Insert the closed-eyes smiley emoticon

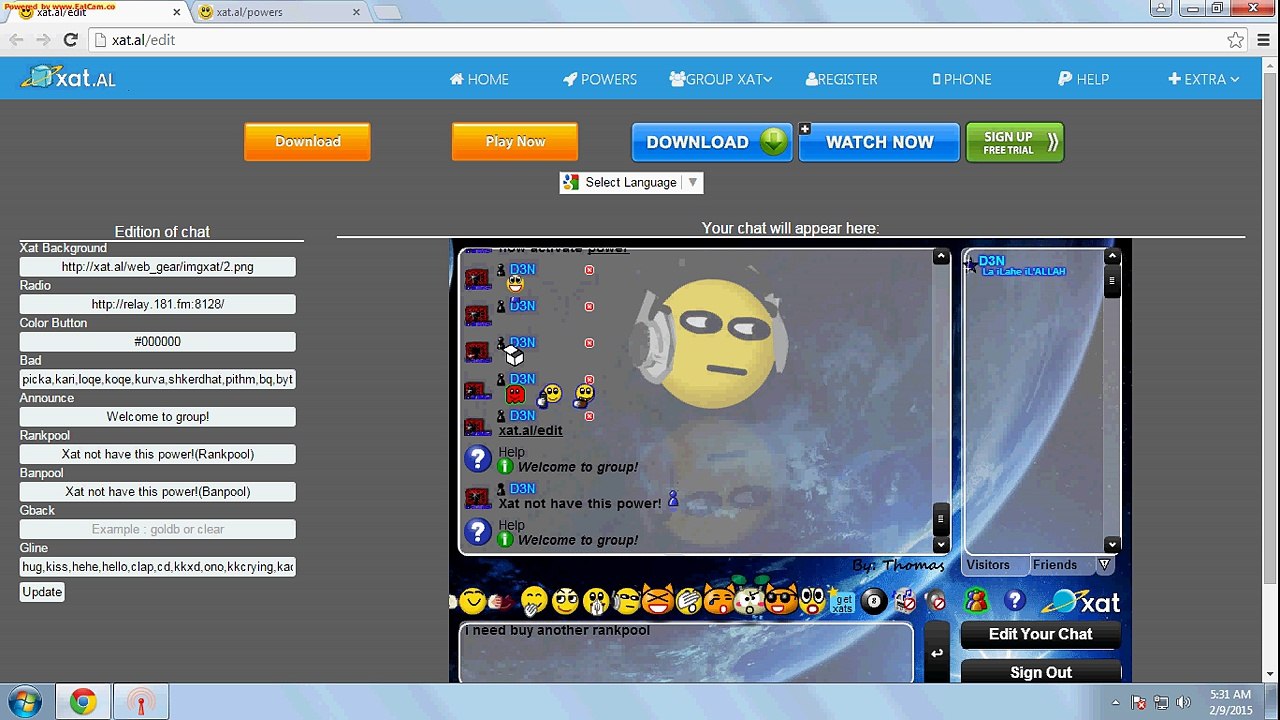click(473, 601)
